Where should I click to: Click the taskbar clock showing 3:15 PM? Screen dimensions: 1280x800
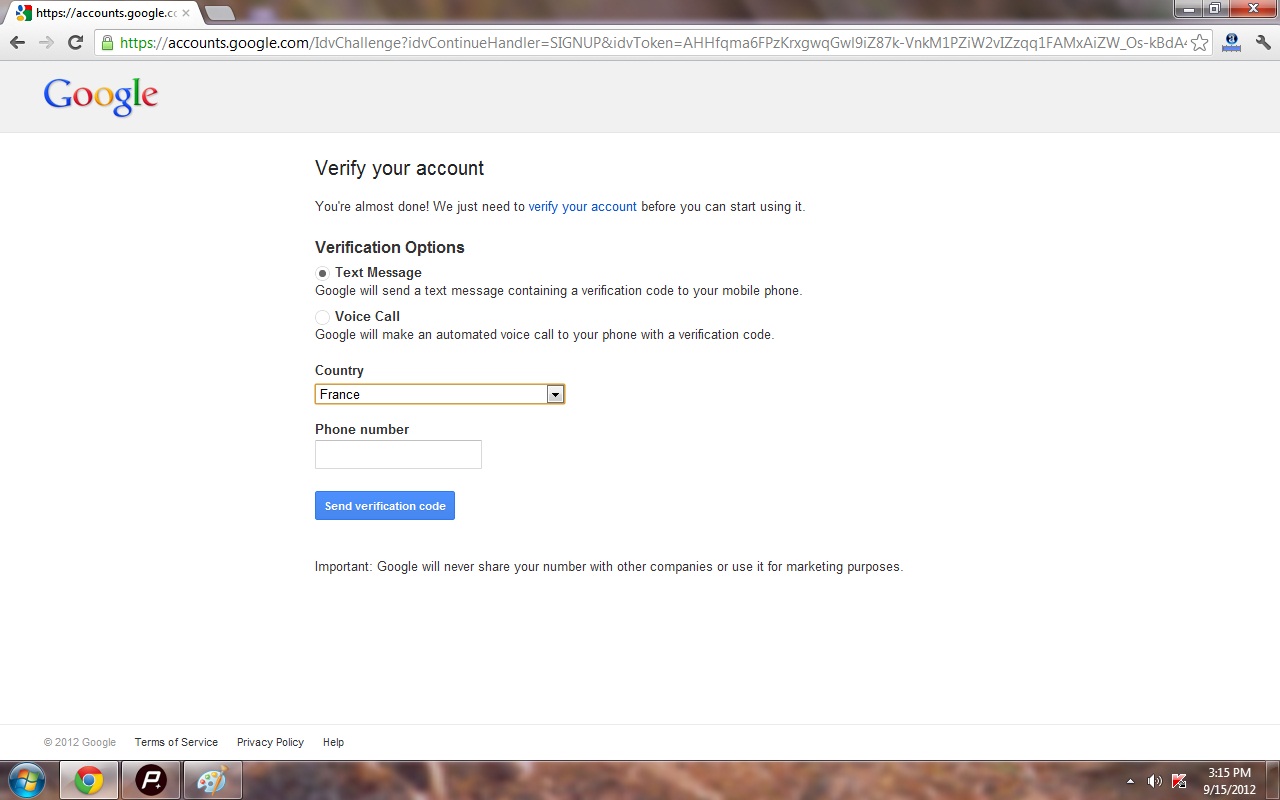[1229, 781]
